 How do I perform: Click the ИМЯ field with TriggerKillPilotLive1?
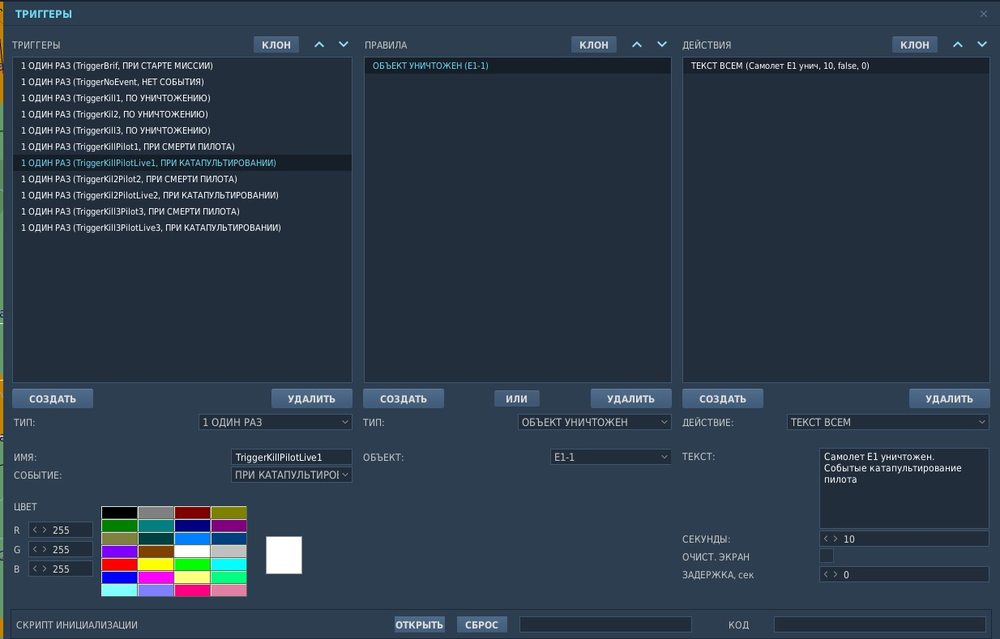(291, 457)
